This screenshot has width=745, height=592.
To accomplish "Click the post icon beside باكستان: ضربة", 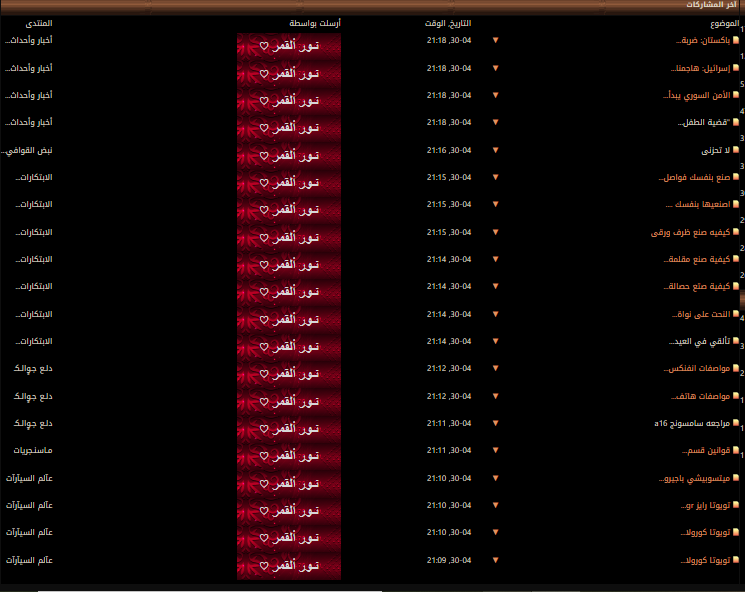I will [736, 40].
